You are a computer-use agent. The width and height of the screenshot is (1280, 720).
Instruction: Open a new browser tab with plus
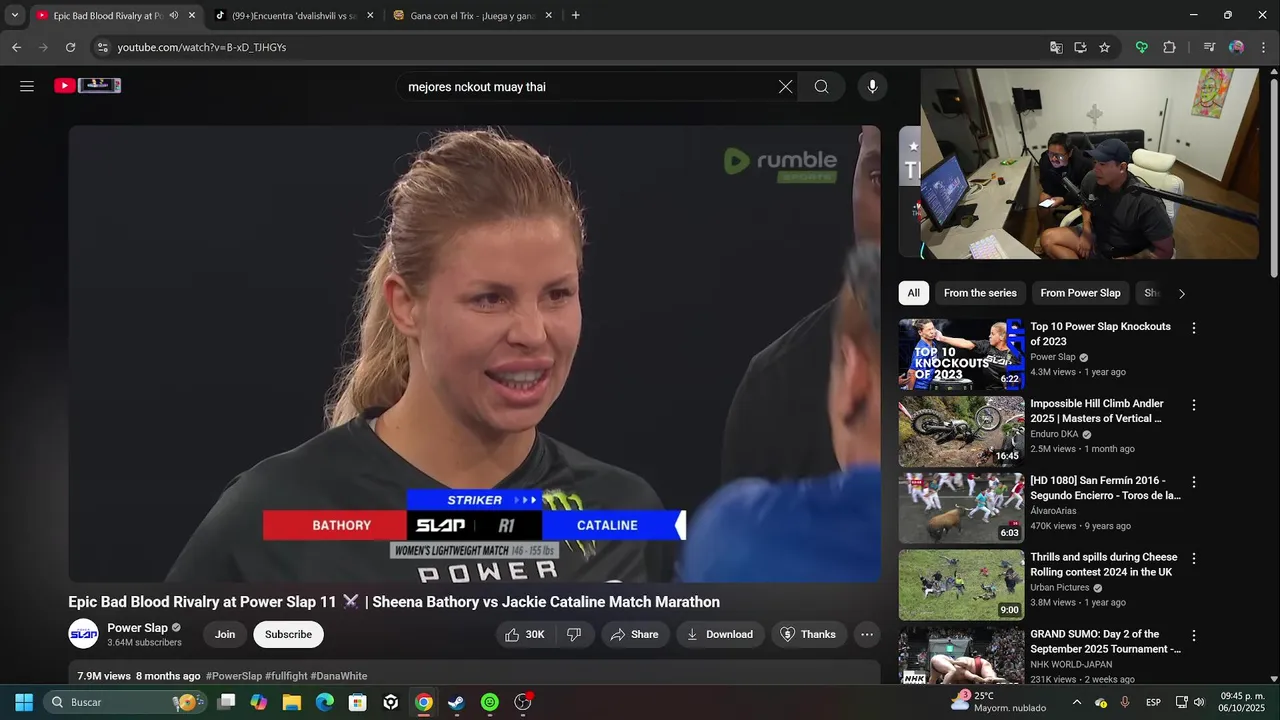pyautogui.click(x=575, y=15)
